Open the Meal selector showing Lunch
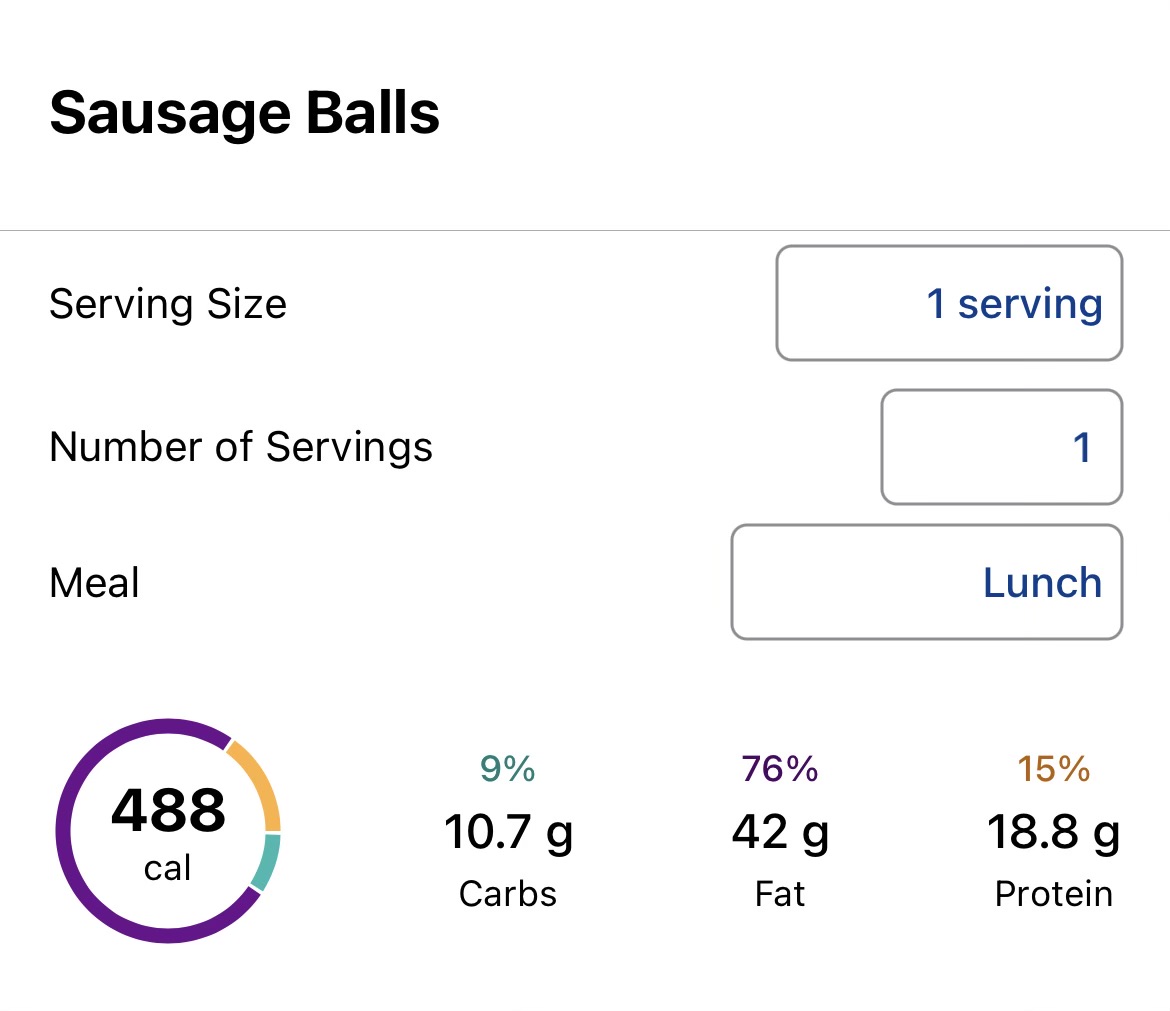This screenshot has height=1011, width=1170. point(926,582)
